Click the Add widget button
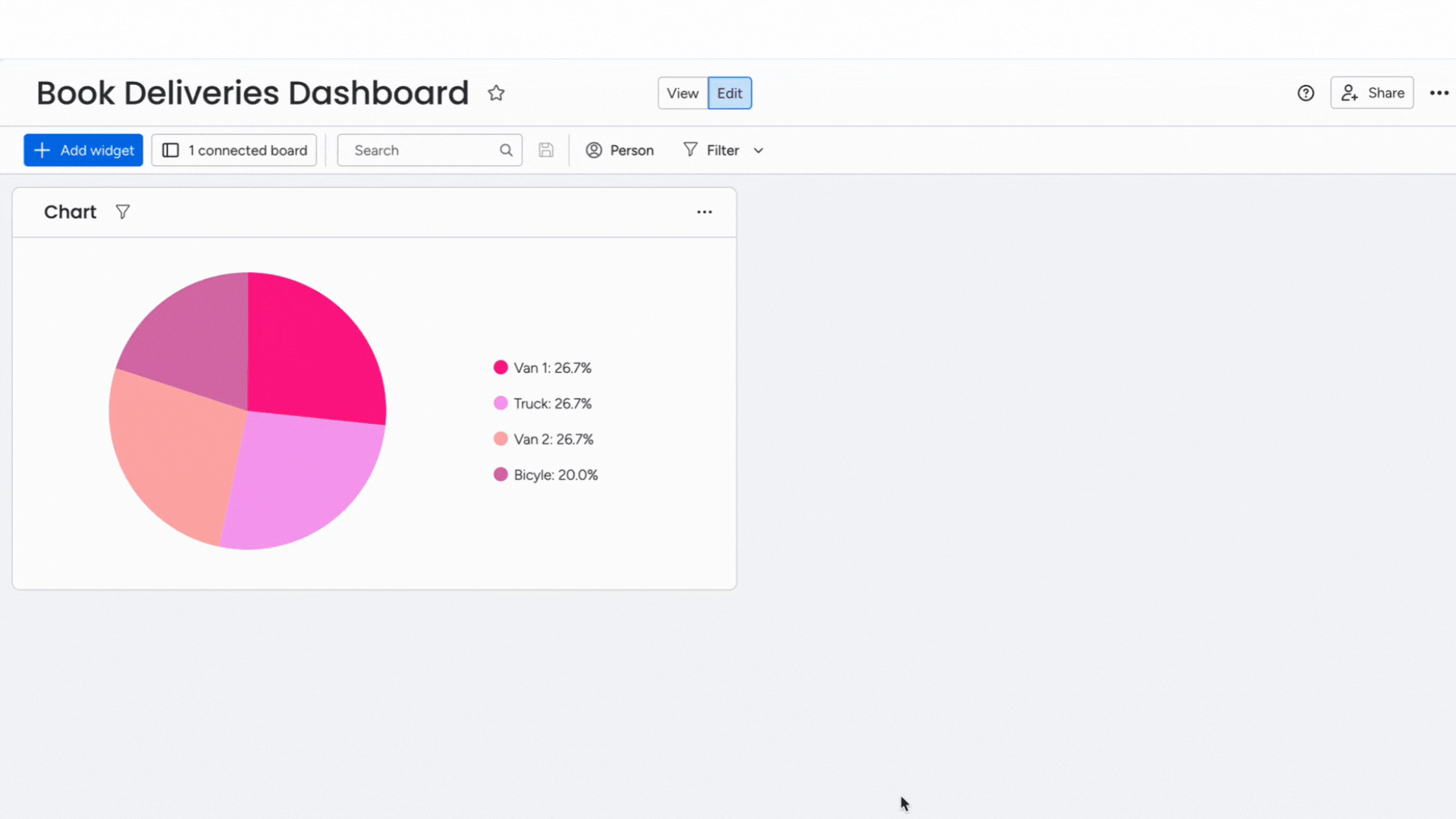The width and height of the screenshot is (1456, 819). click(83, 149)
